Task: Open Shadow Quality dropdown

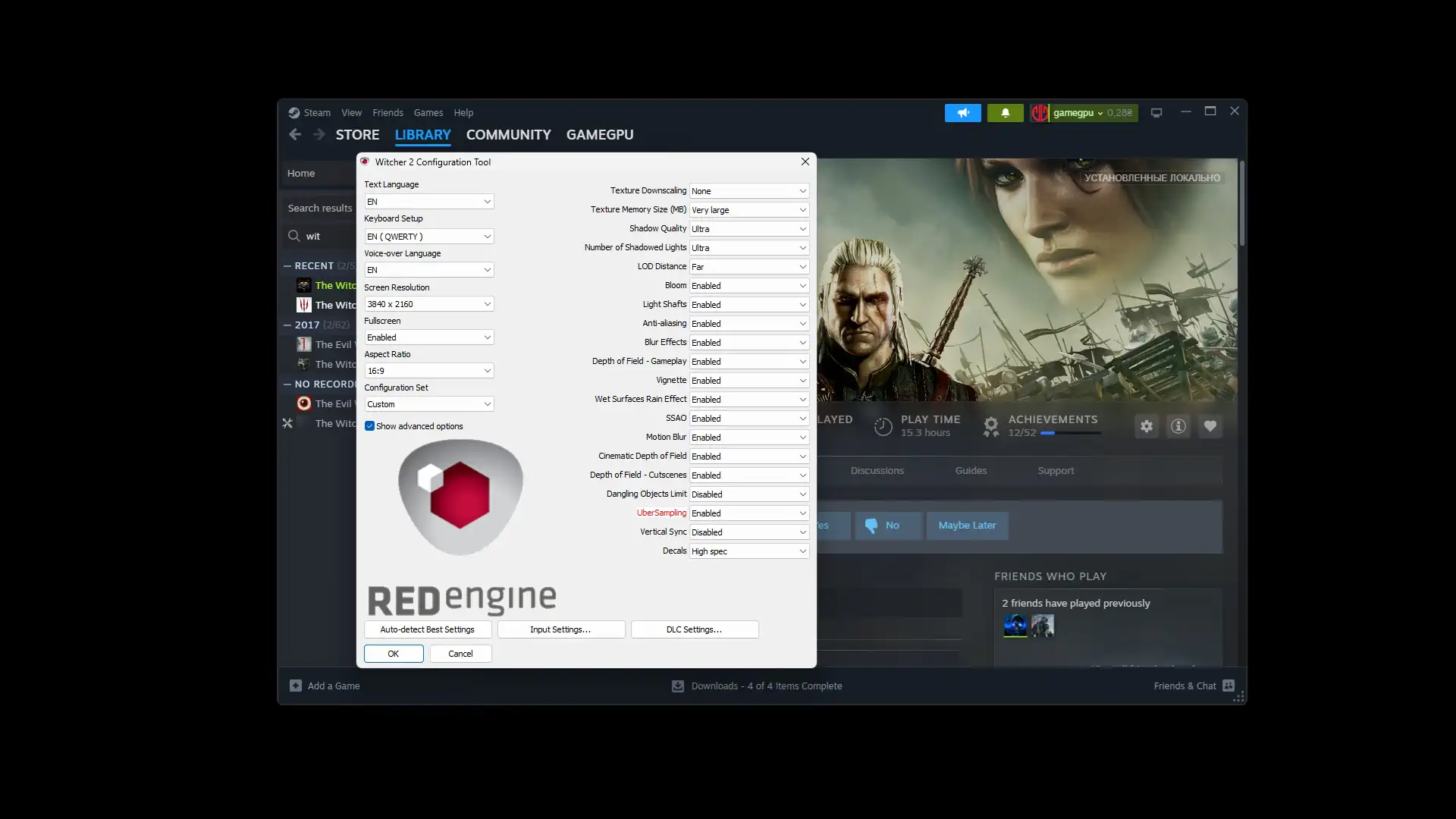Action: point(748,229)
